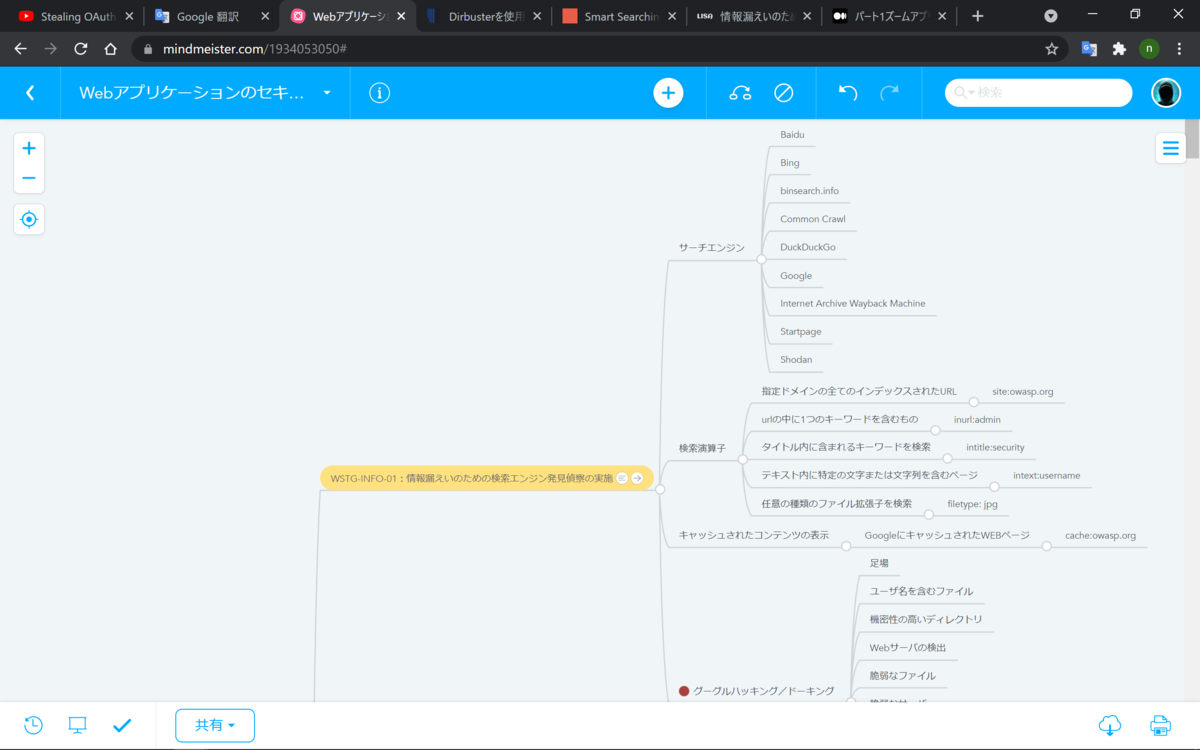1200x750 pixels.
Task: Start presentation mode icon
Action: pos(78,725)
